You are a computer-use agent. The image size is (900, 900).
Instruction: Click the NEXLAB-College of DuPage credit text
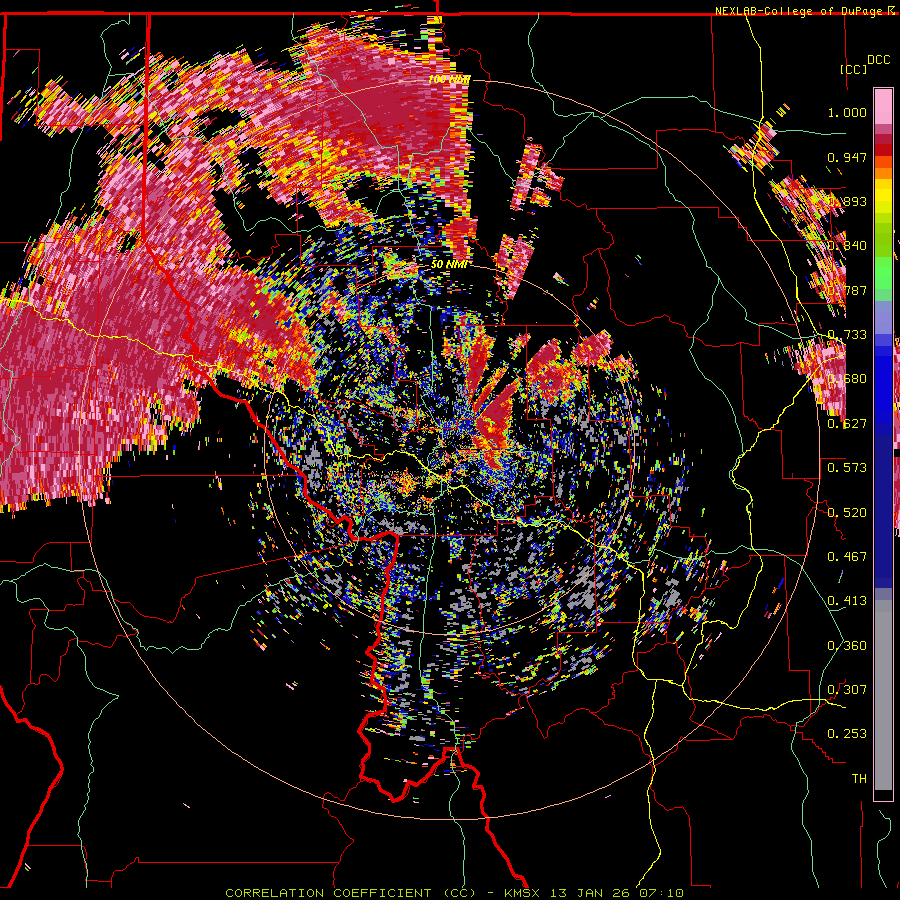coord(799,11)
